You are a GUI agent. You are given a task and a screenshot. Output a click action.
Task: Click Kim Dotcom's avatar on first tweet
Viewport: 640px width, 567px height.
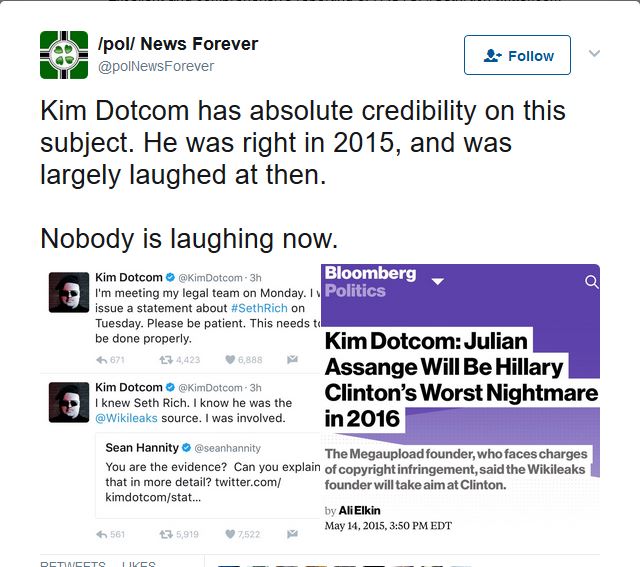point(69,292)
